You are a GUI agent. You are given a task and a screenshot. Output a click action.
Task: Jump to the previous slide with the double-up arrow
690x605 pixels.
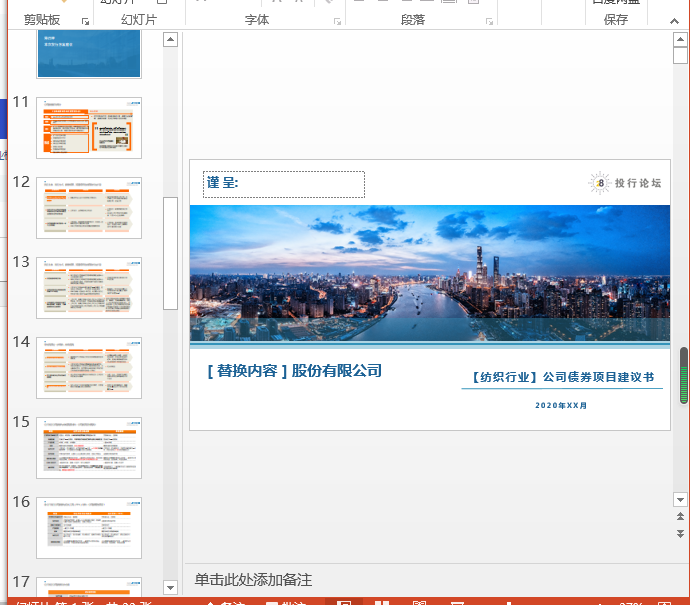tap(680, 517)
